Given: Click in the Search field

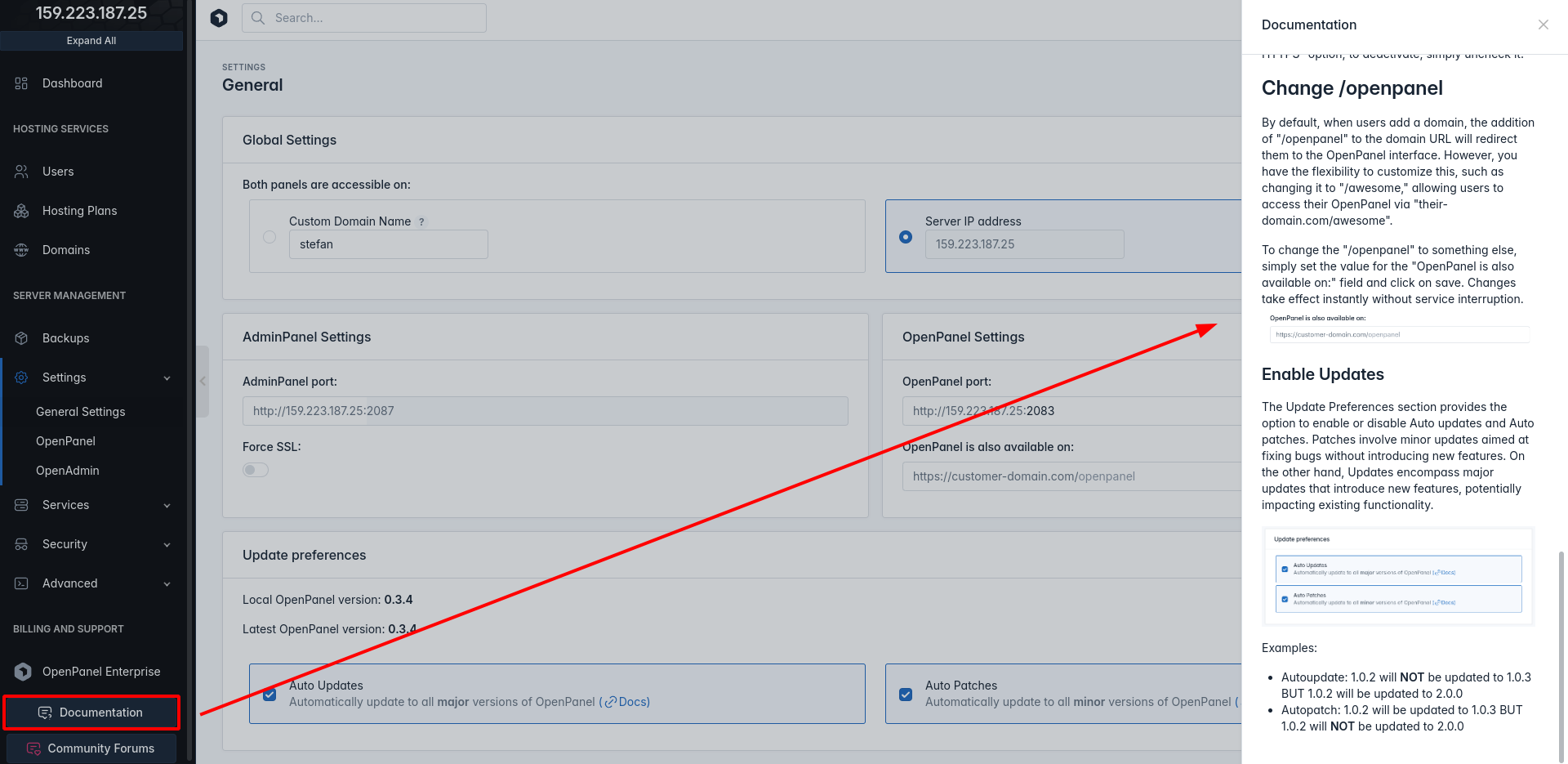Looking at the screenshot, I should (364, 18).
